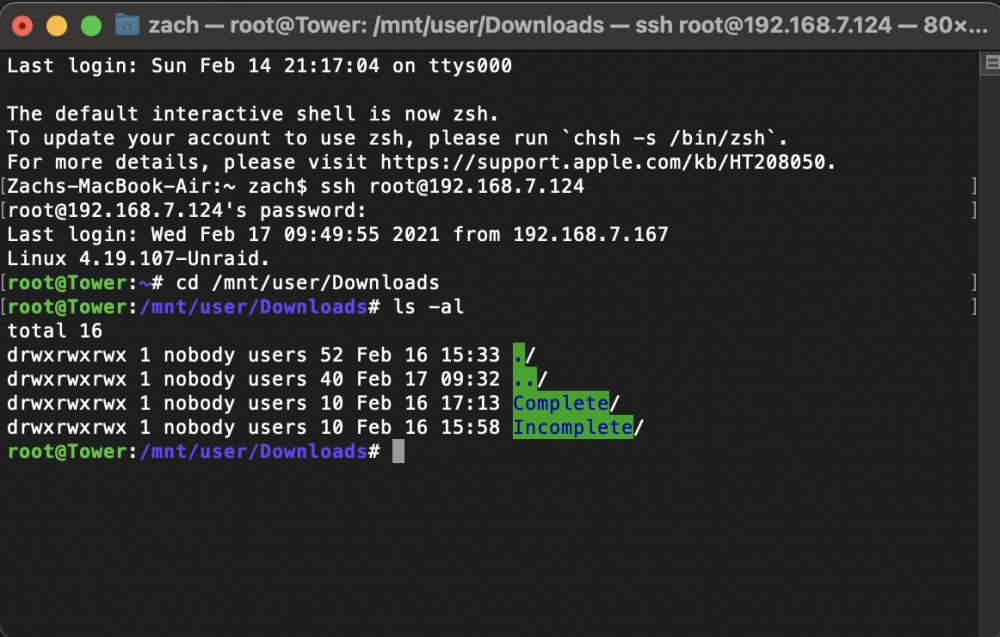This screenshot has height=637, width=1000.
Task: Click the Complete directory name in listing
Action: click(x=561, y=403)
